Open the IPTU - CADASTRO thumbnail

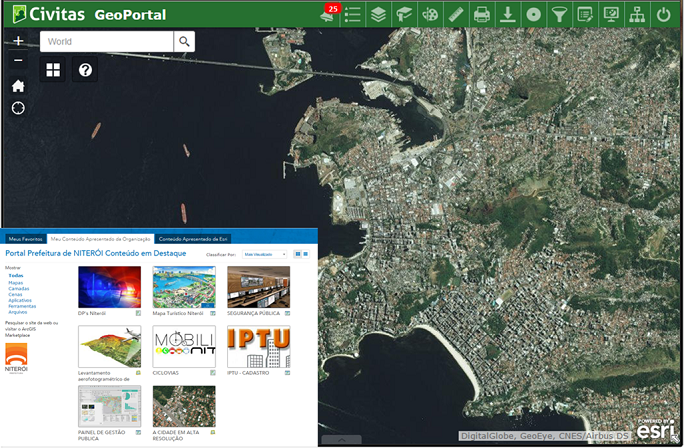[259, 347]
